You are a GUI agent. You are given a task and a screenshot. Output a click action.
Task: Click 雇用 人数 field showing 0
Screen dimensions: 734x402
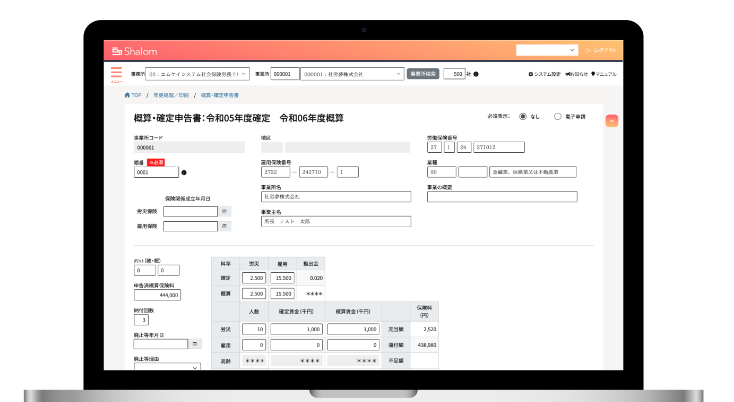click(254, 345)
